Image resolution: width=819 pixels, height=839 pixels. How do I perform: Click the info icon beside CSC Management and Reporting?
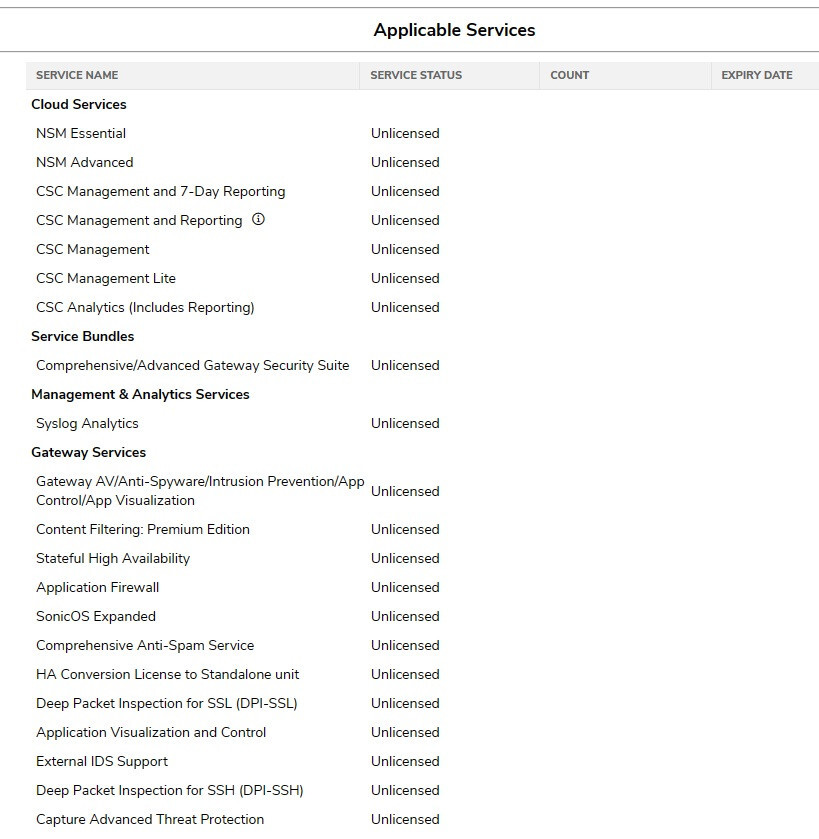[x=258, y=219]
